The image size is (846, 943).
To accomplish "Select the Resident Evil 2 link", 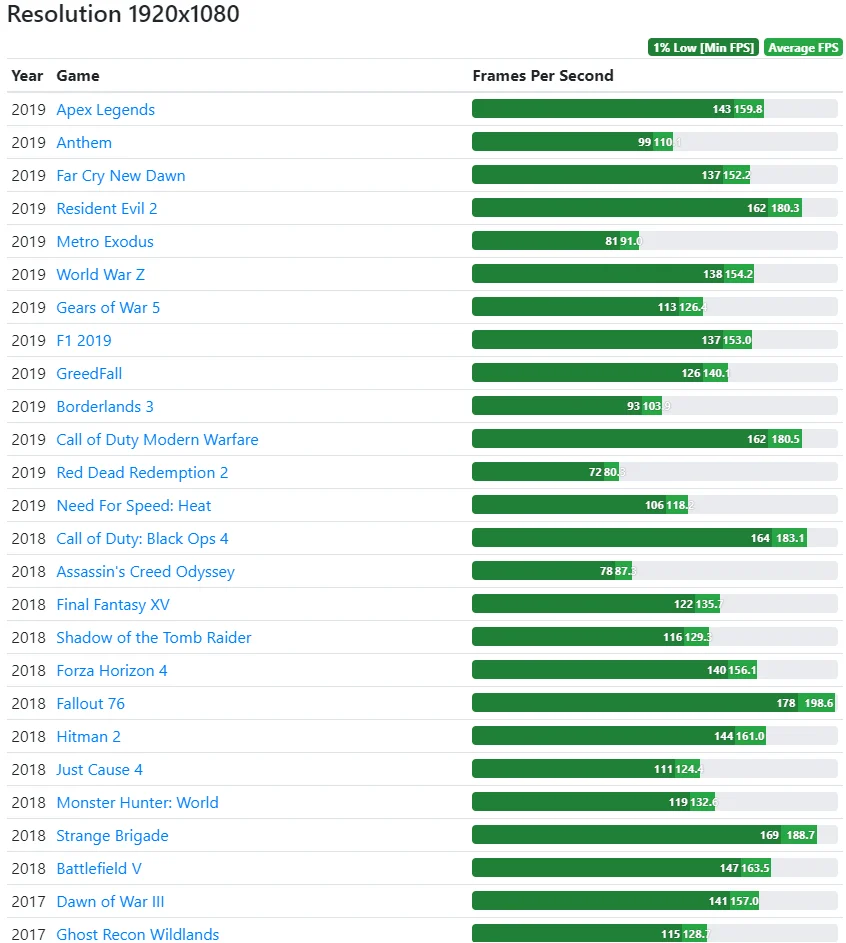I will tap(106, 209).
